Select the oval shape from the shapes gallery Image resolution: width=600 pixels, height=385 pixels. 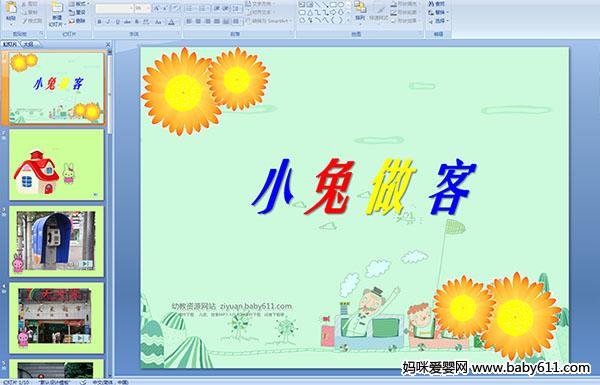341,5
